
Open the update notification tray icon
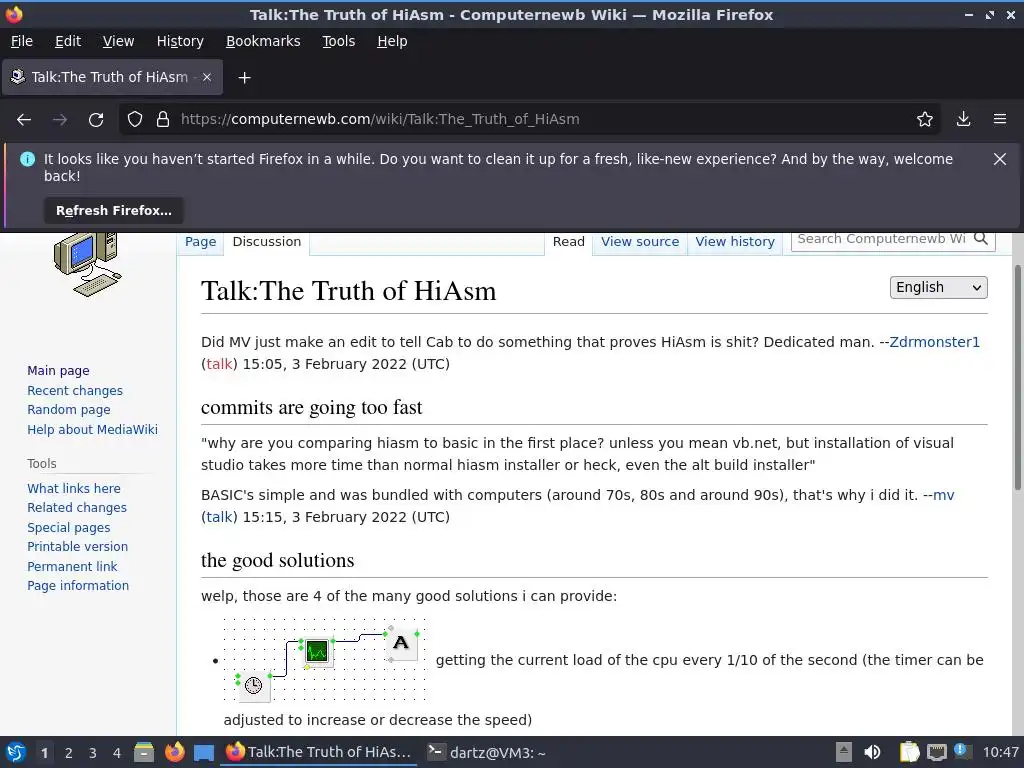pos(961,751)
